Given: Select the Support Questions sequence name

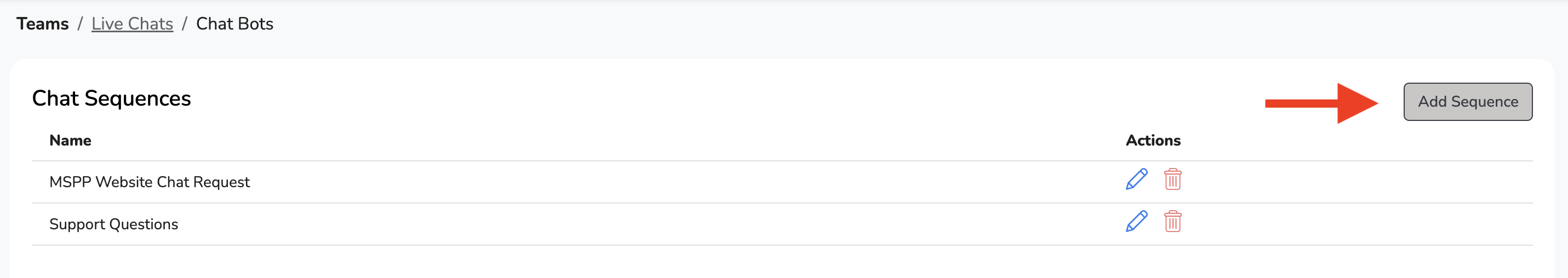Looking at the screenshot, I should (x=113, y=224).
